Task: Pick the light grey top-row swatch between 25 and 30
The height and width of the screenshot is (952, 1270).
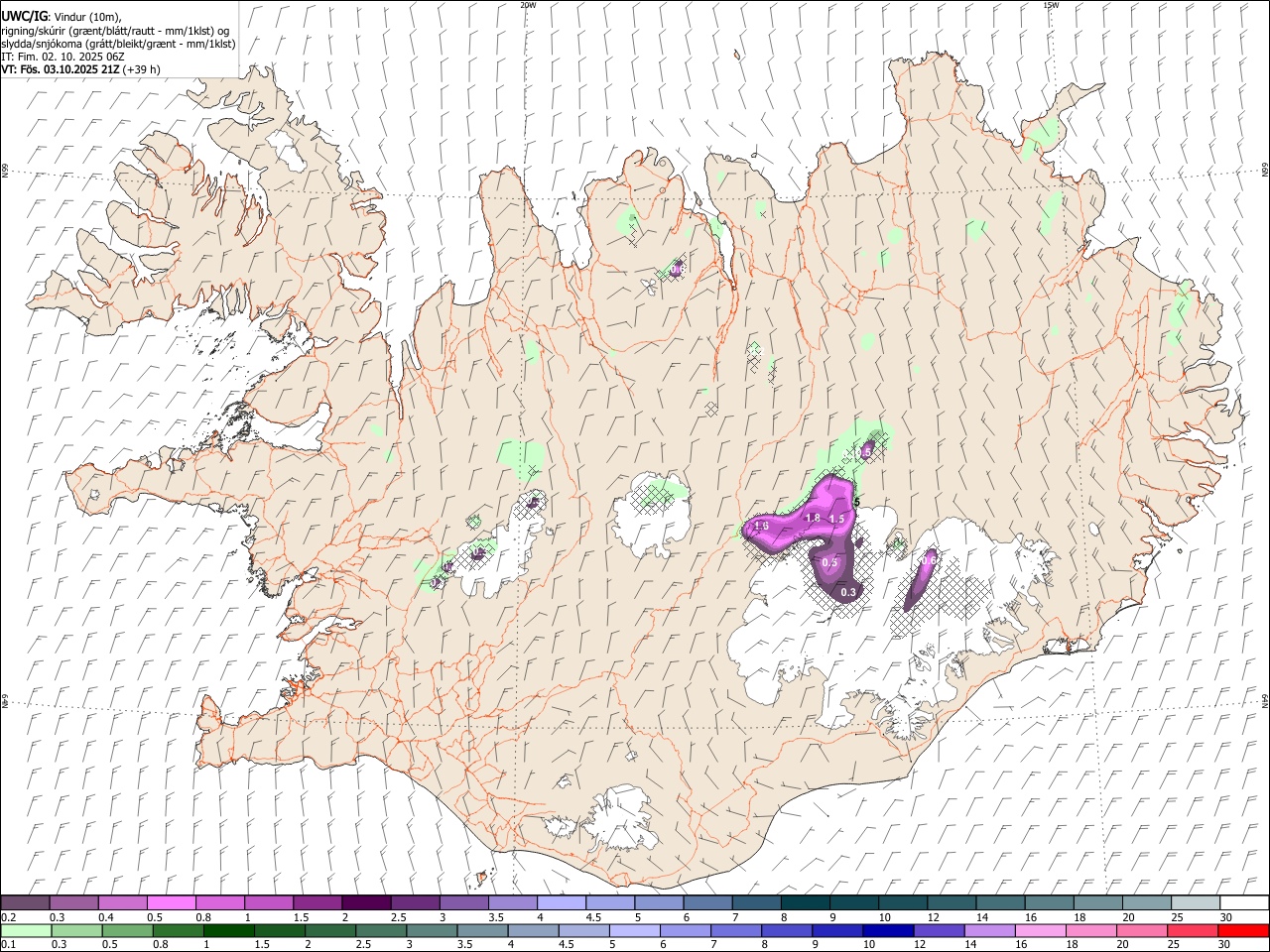Action: 1195,902
